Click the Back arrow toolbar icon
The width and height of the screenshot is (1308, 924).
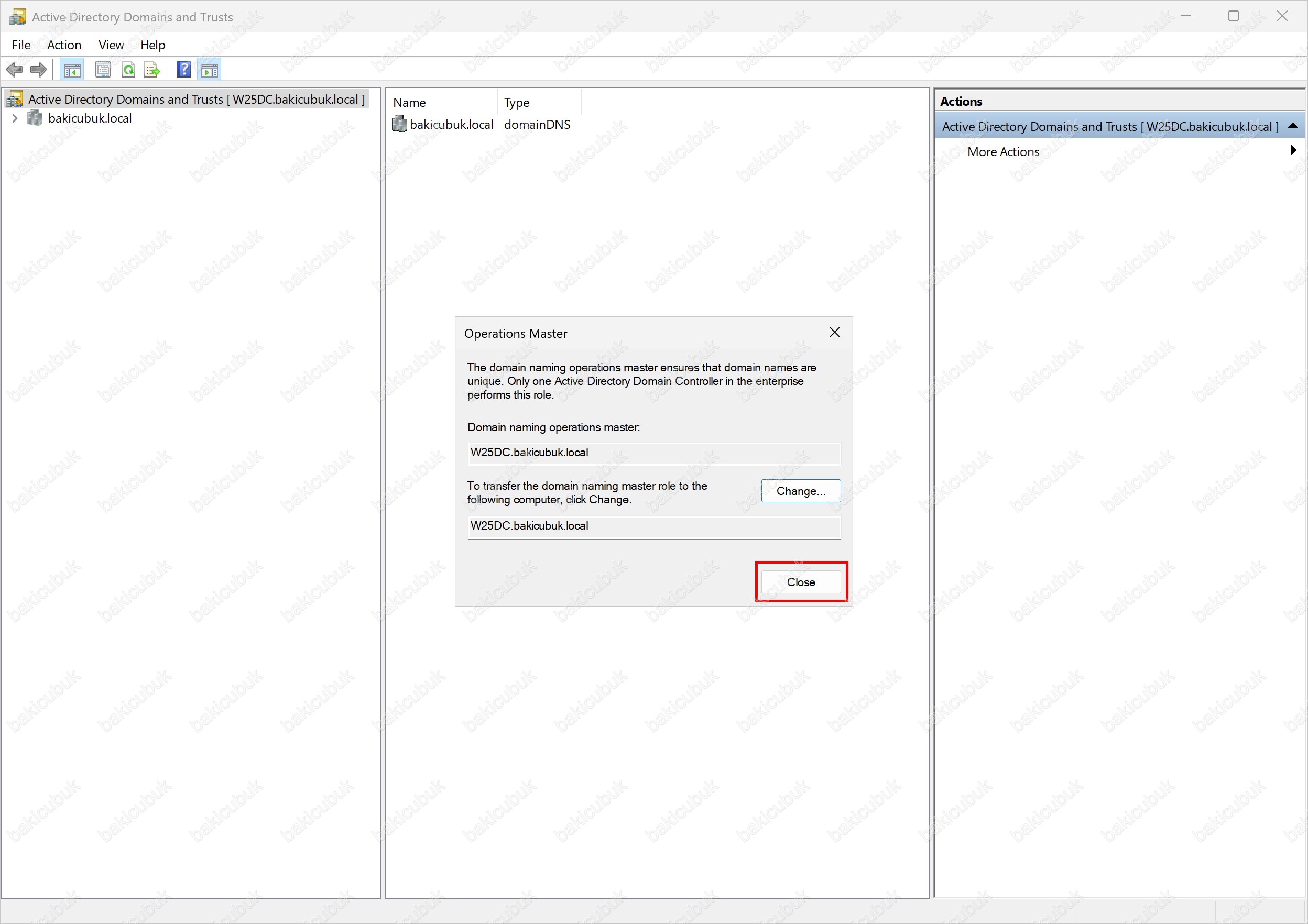[x=15, y=70]
